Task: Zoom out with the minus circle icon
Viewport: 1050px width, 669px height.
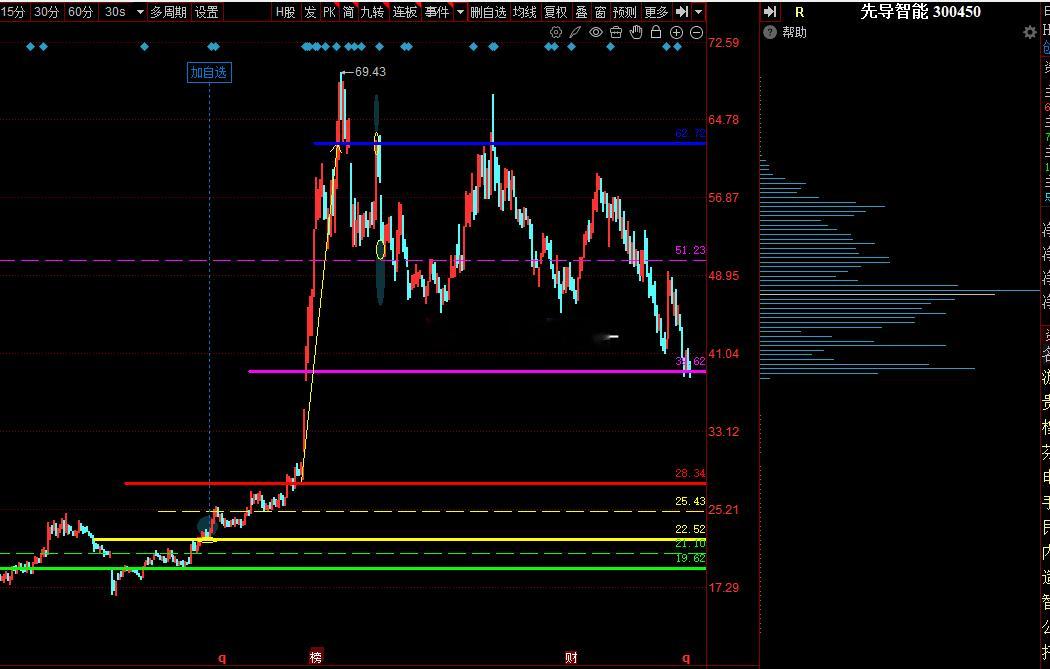Action: tap(696, 32)
